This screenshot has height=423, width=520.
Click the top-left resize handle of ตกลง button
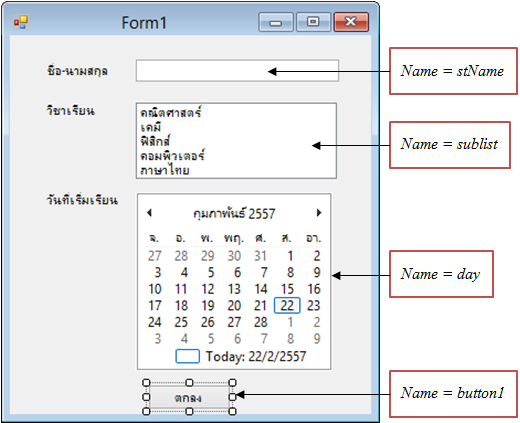tap(146, 382)
